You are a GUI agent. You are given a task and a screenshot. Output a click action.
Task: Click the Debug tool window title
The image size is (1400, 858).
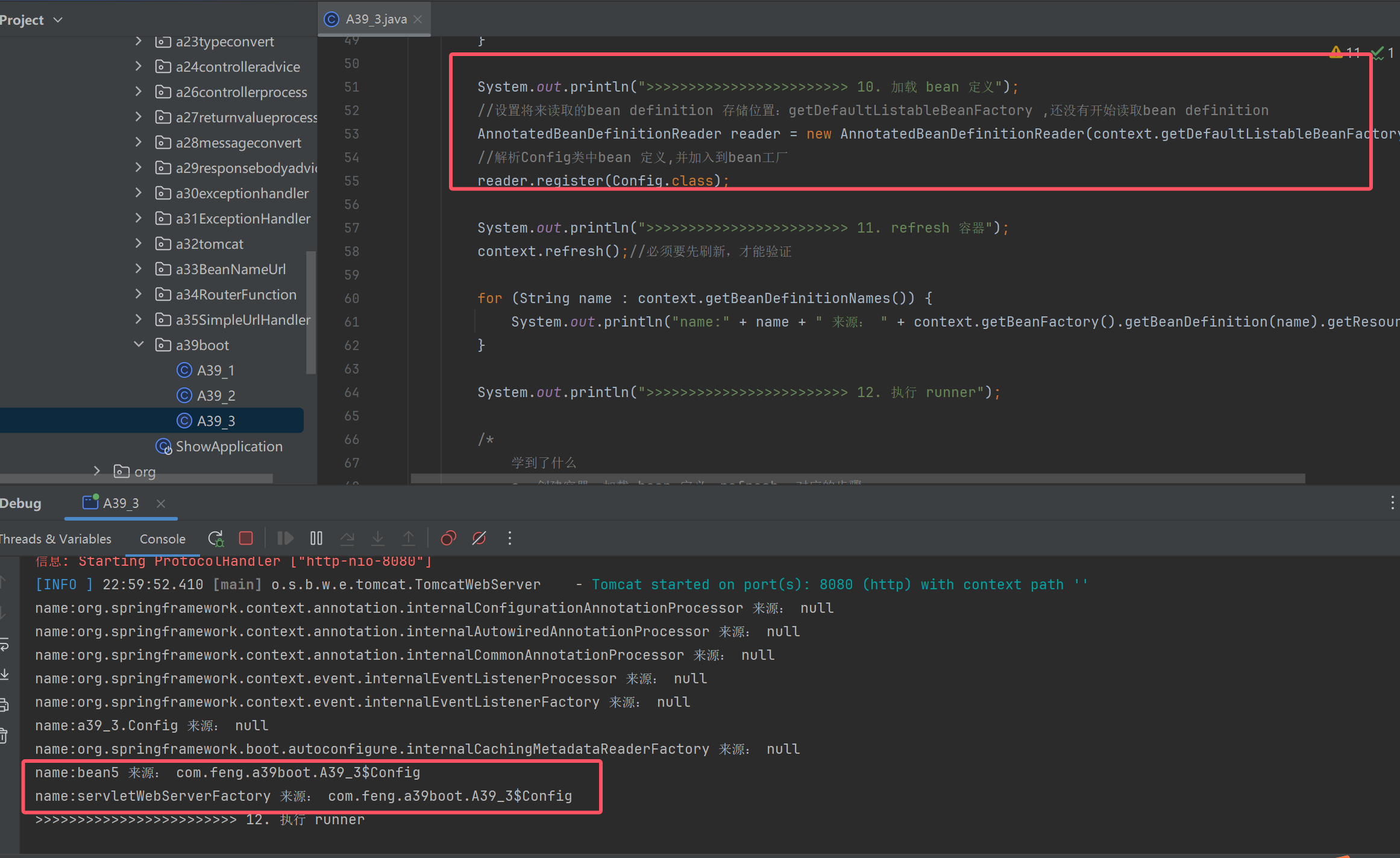tap(20, 503)
